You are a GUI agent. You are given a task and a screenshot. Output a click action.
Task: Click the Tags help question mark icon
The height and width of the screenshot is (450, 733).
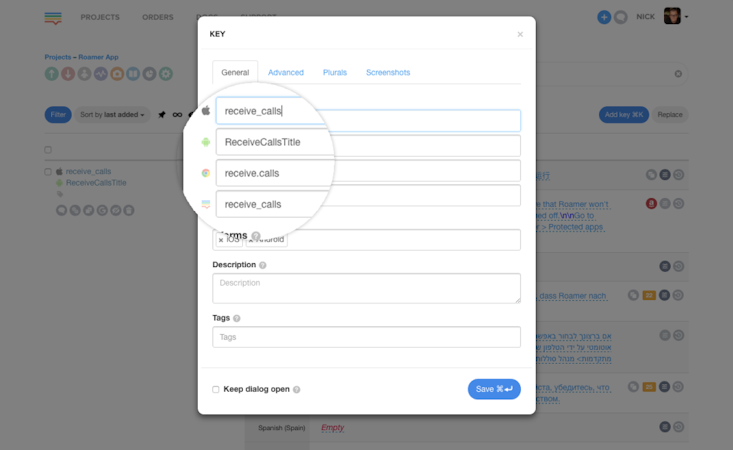[x=237, y=318]
